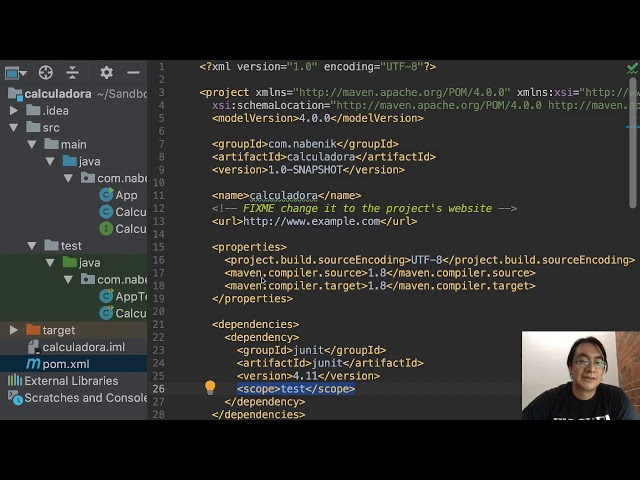Open the Calcu interface with green icon

click(131, 229)
